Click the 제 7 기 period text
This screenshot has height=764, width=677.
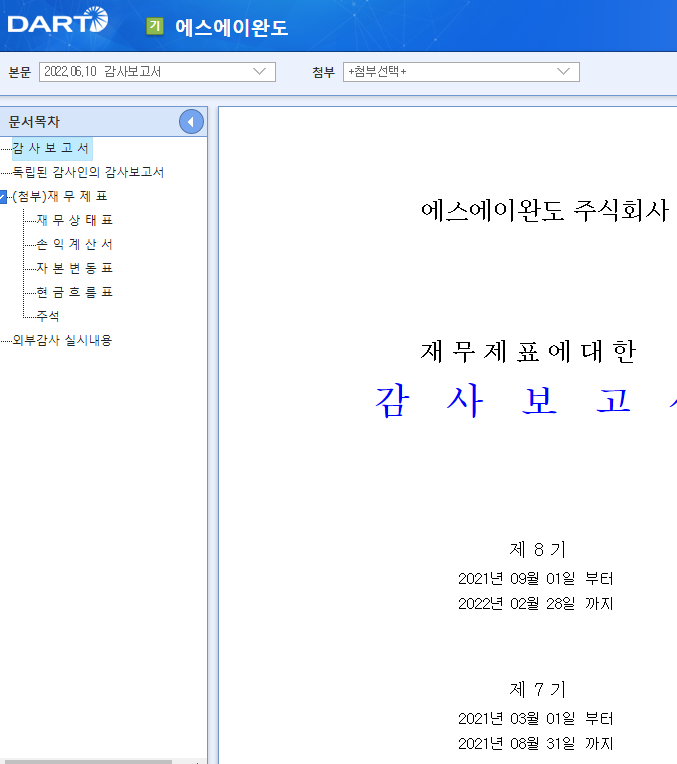click(537, 689)
